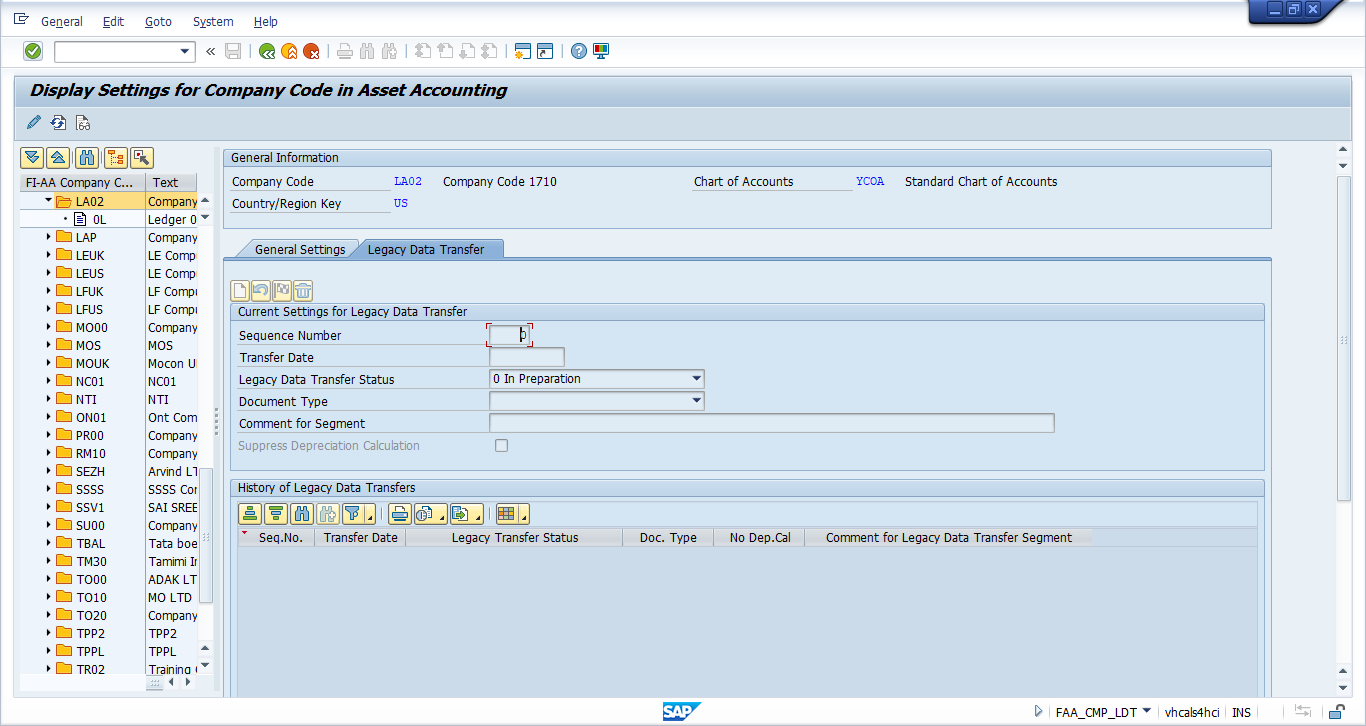Click the red Cancel icon
The height and width of the screenshot is (726, 1366).
coord(311,51)
